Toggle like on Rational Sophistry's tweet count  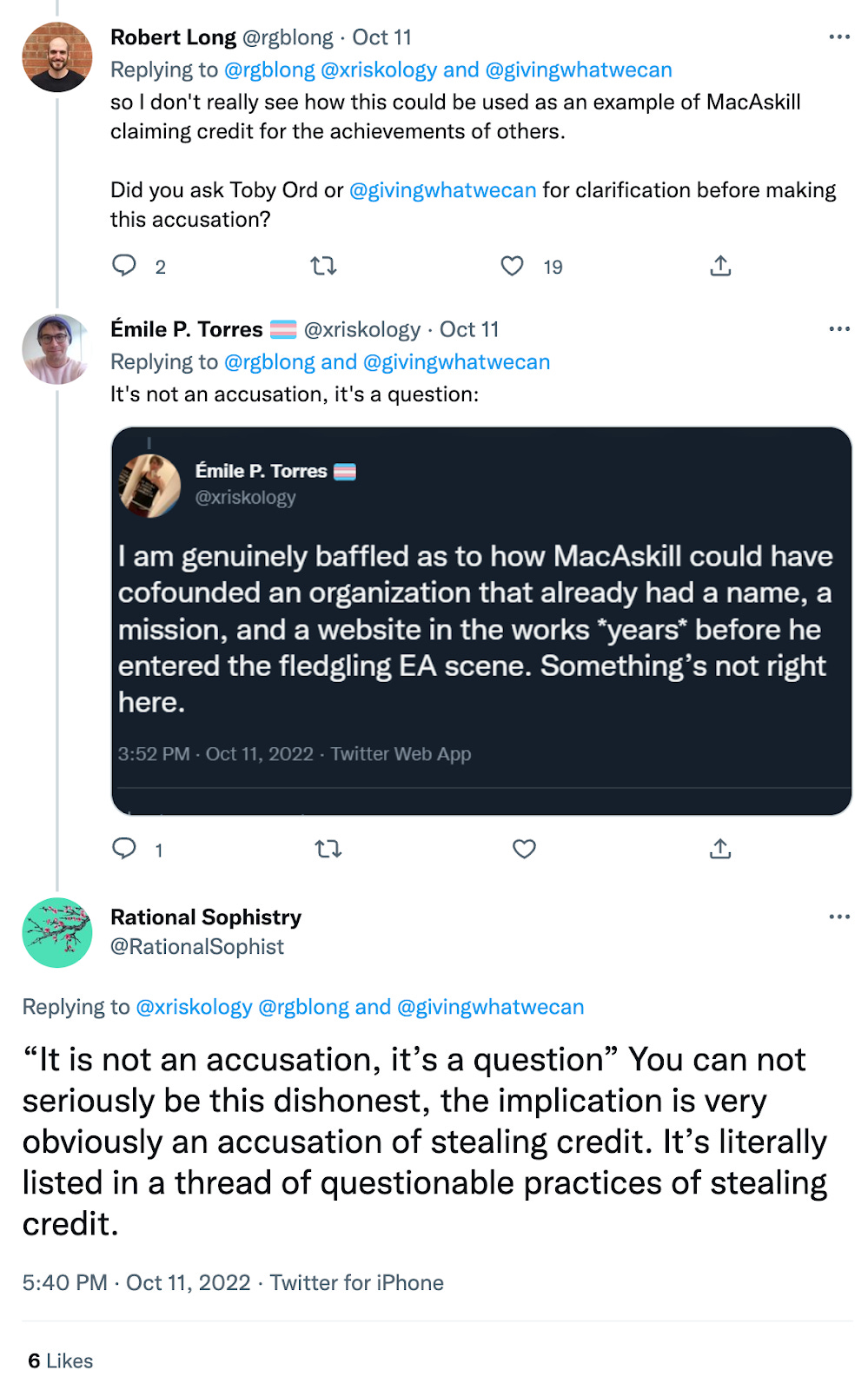[61, 1360]
